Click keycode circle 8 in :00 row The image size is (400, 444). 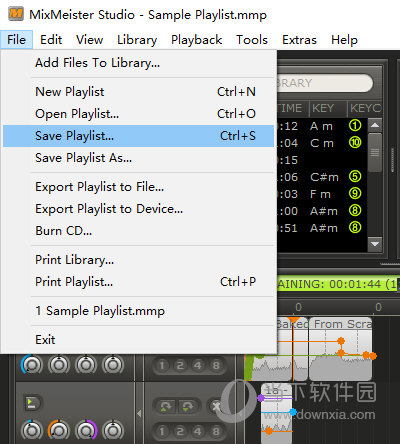[355, 210]
